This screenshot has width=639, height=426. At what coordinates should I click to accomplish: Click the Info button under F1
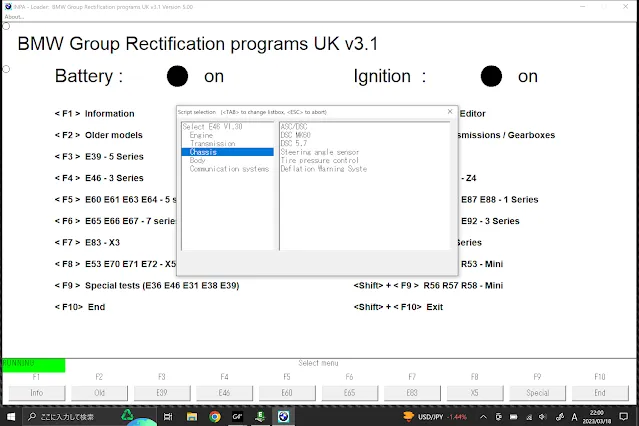pyautogui.click(x=37, y=393)
